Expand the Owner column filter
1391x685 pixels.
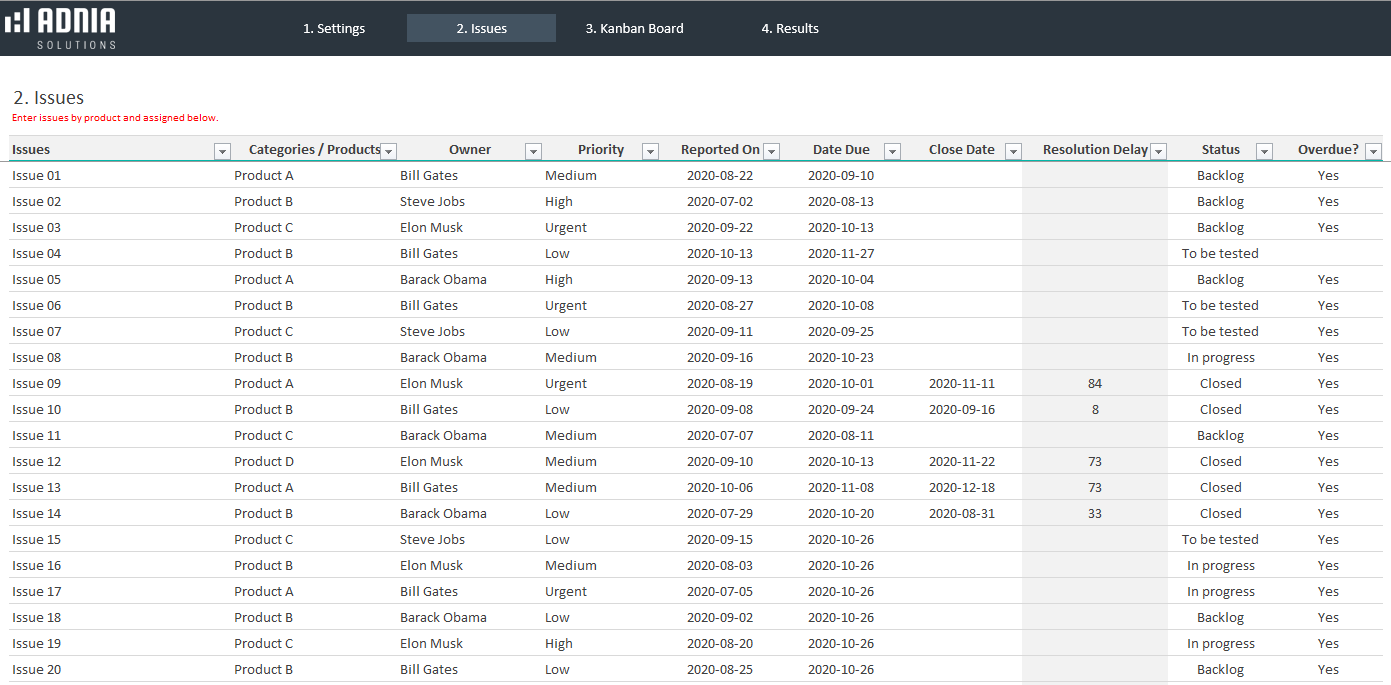pyautogui.click(x=533, y=151)
